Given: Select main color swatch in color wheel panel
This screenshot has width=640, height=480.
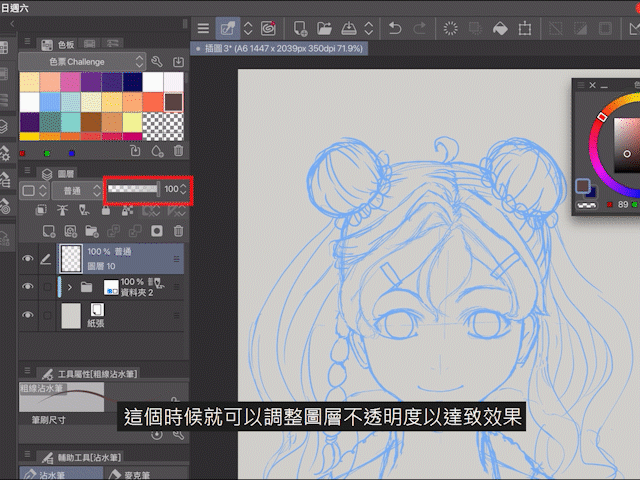Looking at the screenshot, I should click(582, 186).
